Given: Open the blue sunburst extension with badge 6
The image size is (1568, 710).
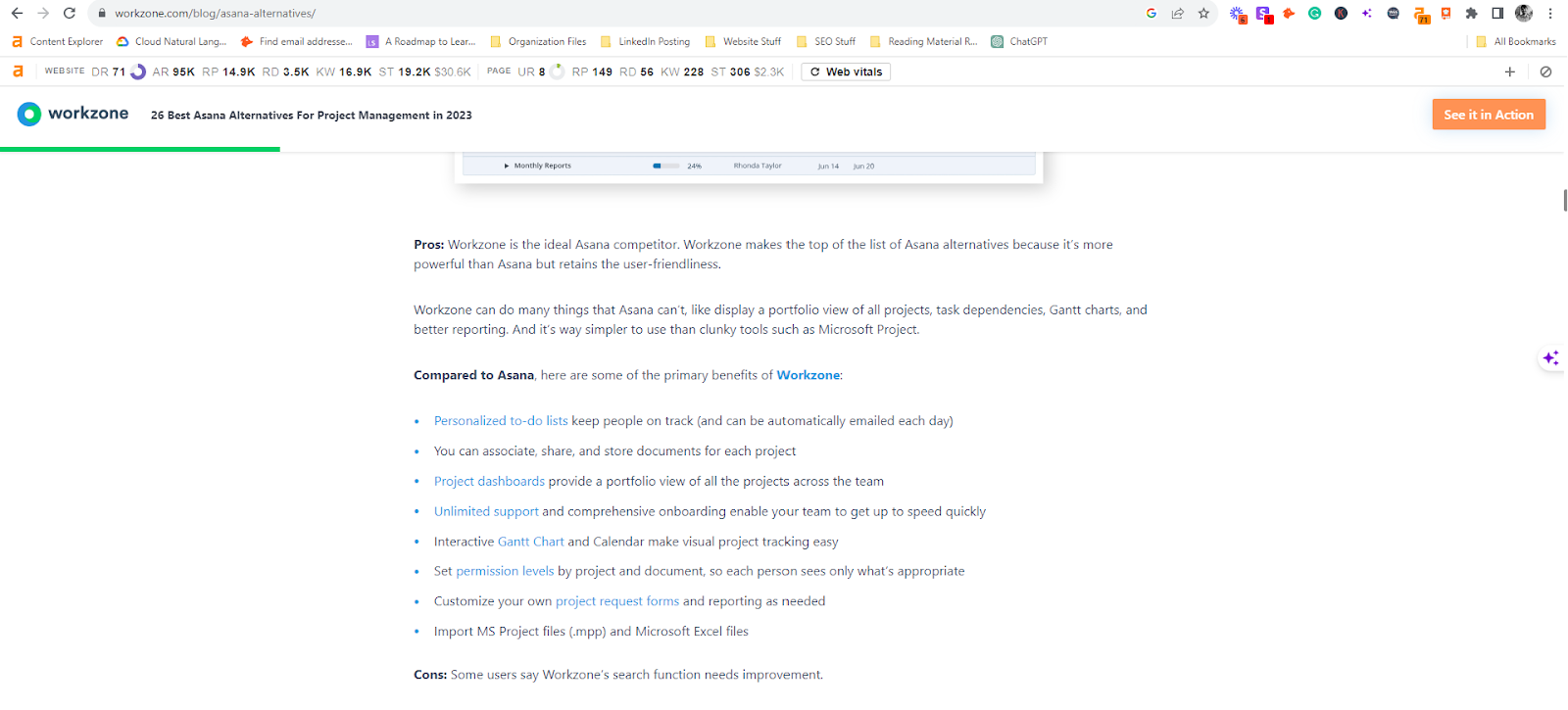Looking at the screenshot, I should click(1238, 14).
